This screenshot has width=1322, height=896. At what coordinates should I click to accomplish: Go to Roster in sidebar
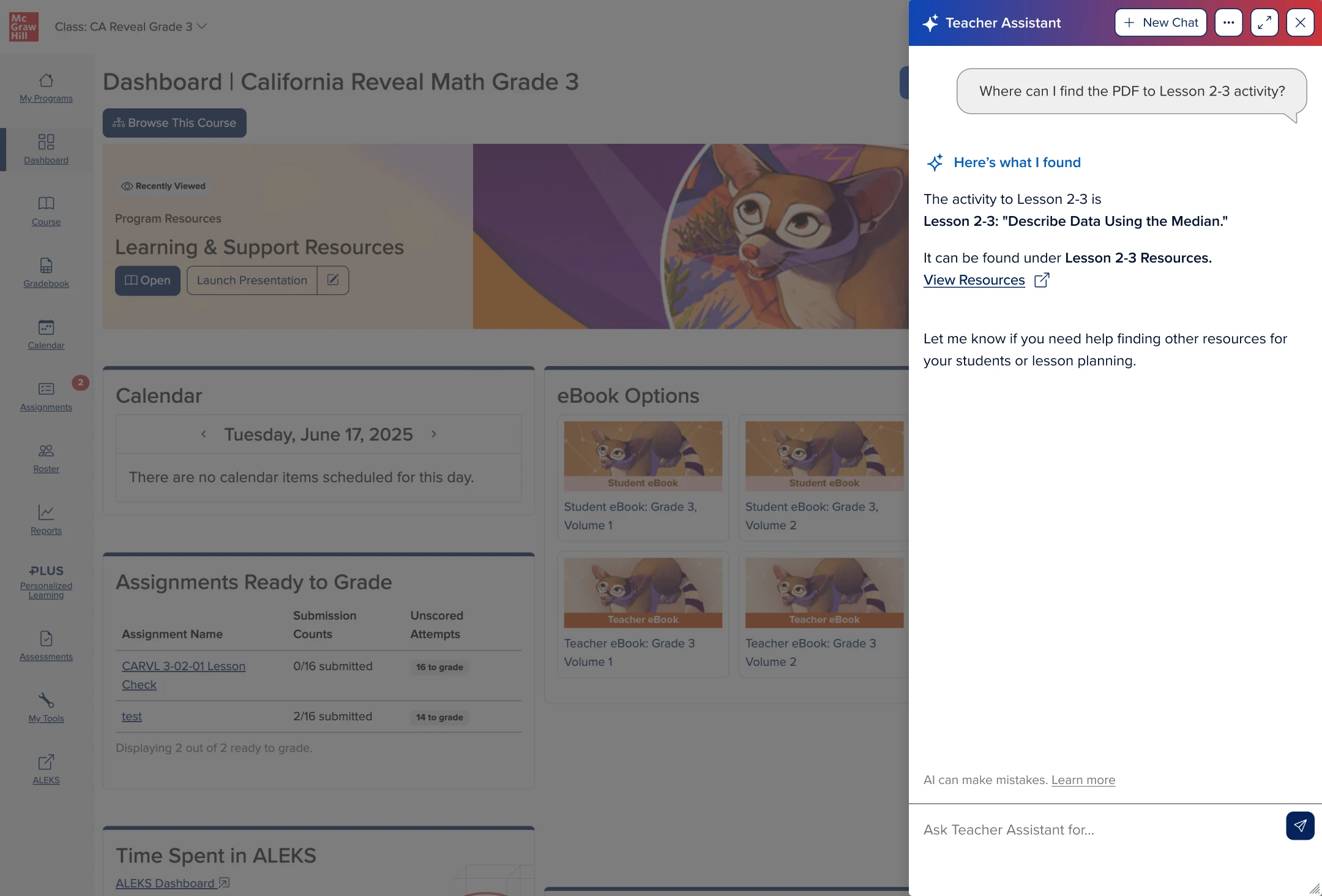[x=46, y=458]
